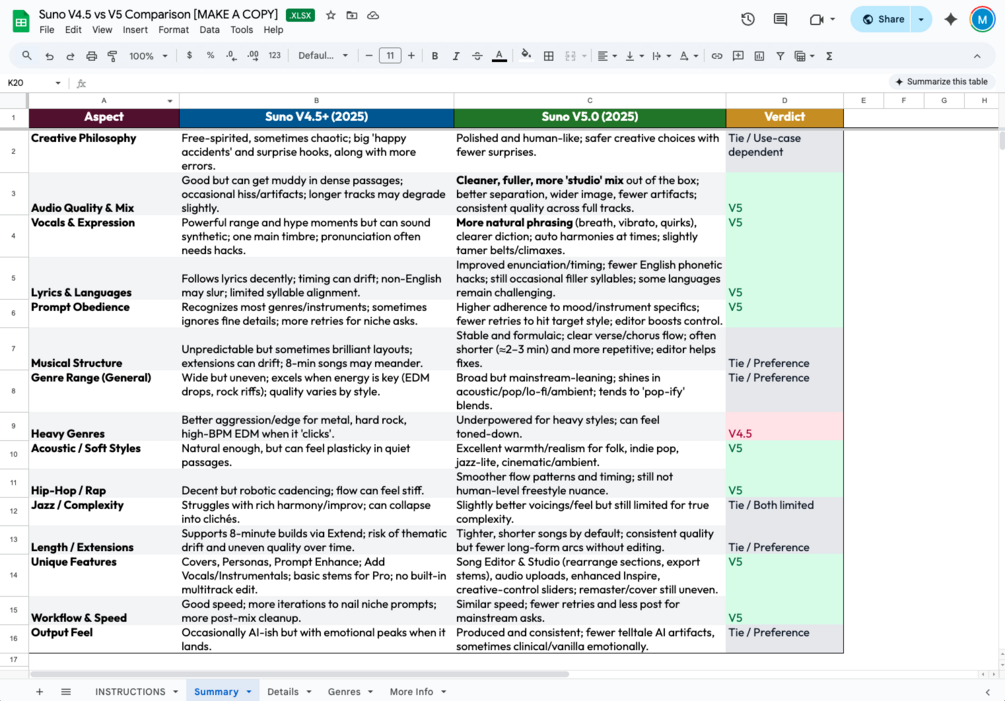Open the font family dropdown
This screenshot has width=1005, height=701.
[323, 56]
